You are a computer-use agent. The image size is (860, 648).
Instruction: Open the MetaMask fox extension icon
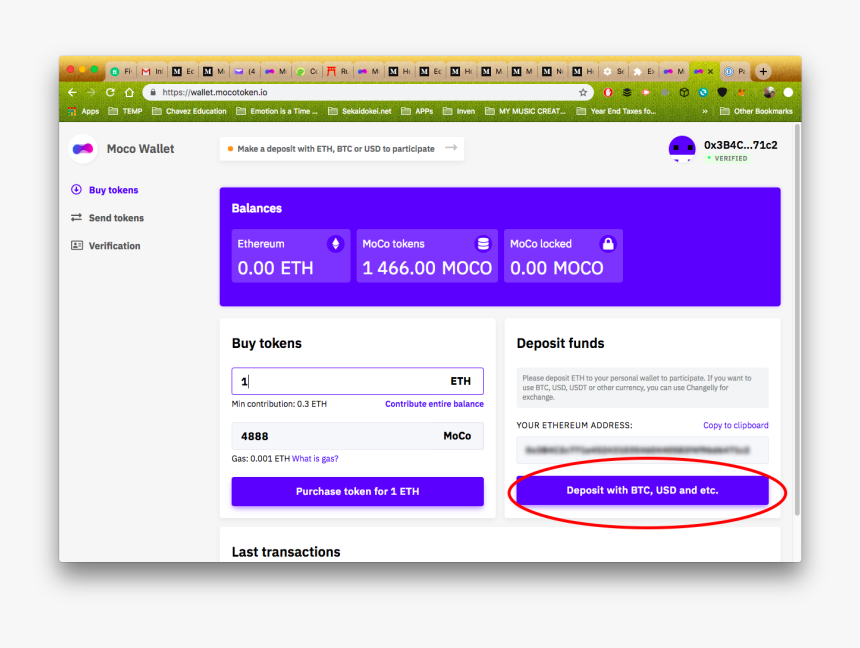point(742,92)
